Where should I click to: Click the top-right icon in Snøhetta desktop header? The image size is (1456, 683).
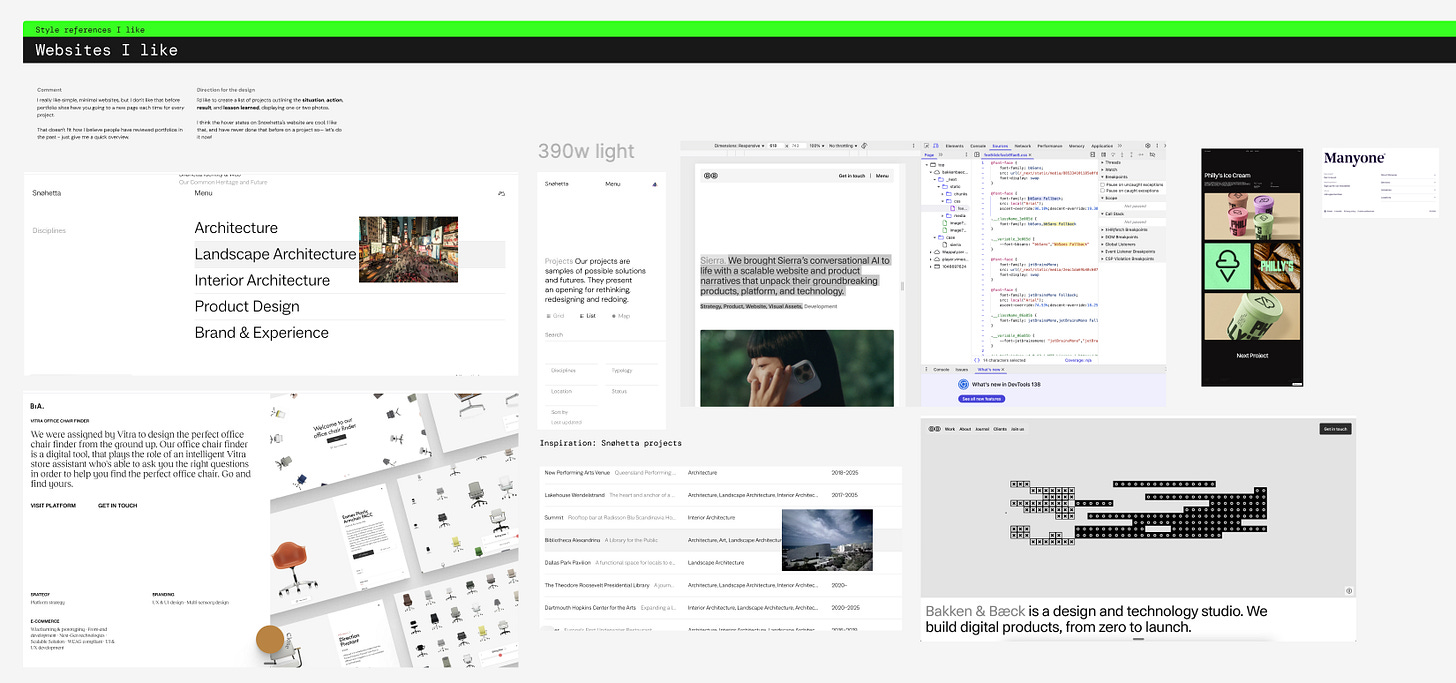pos(501,193)
